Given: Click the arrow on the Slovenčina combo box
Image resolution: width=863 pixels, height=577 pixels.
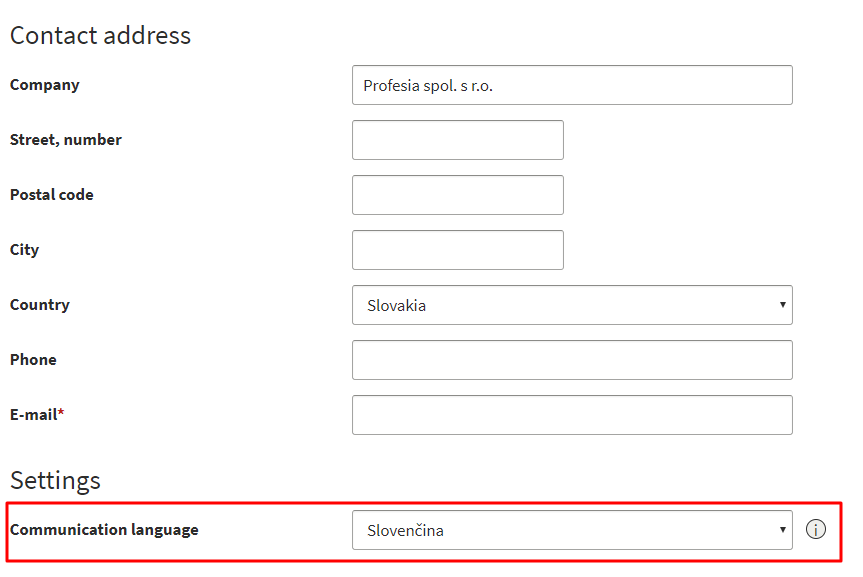Looking at the screenshot, I should (x=782, y=530).
